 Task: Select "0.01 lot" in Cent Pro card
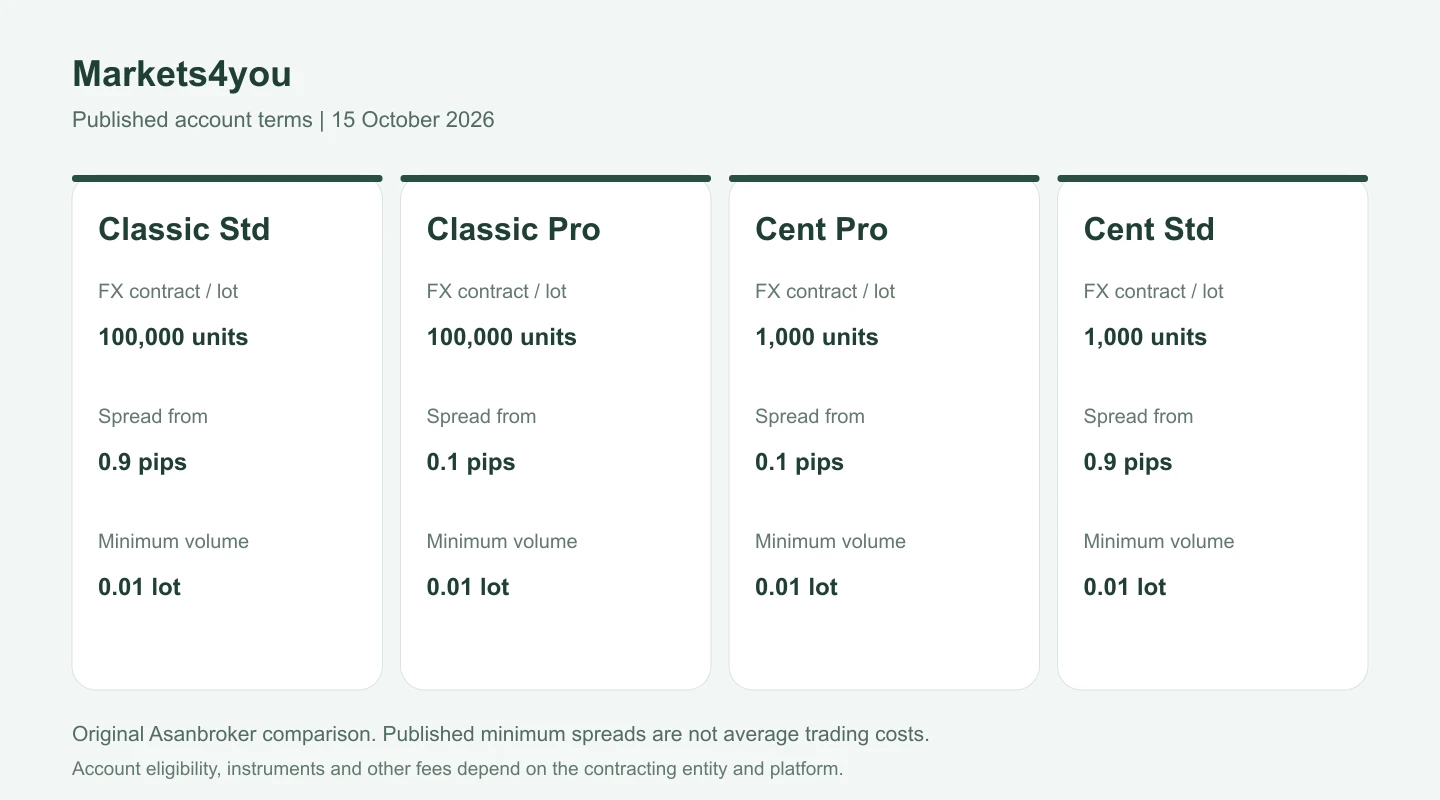pos(796,587)
